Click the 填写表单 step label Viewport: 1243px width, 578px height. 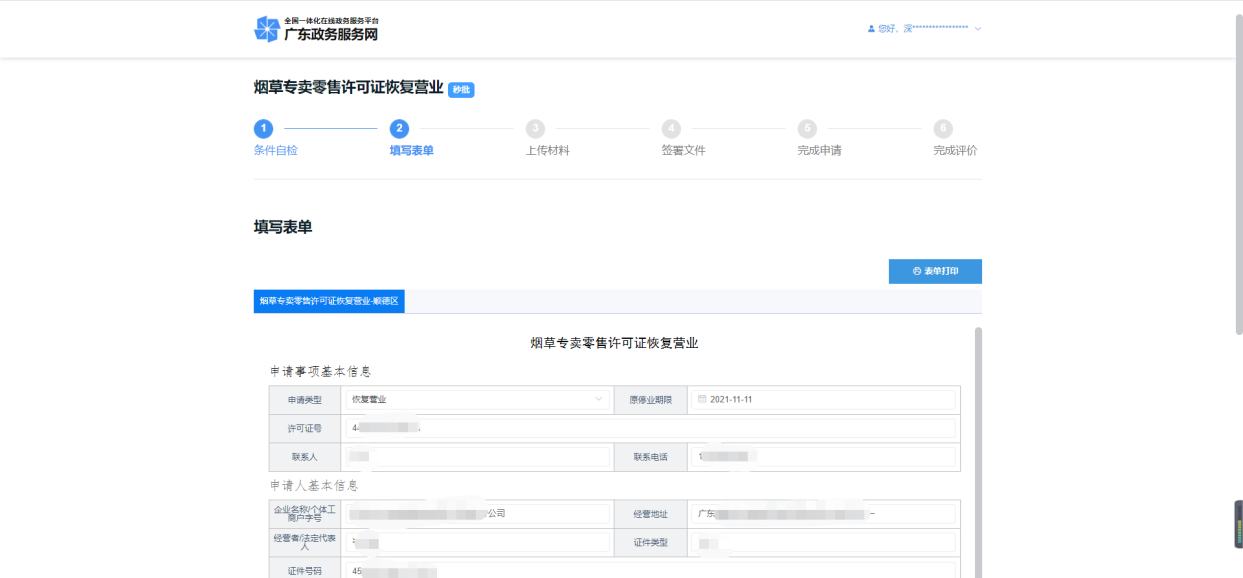[x=412, y=151]
